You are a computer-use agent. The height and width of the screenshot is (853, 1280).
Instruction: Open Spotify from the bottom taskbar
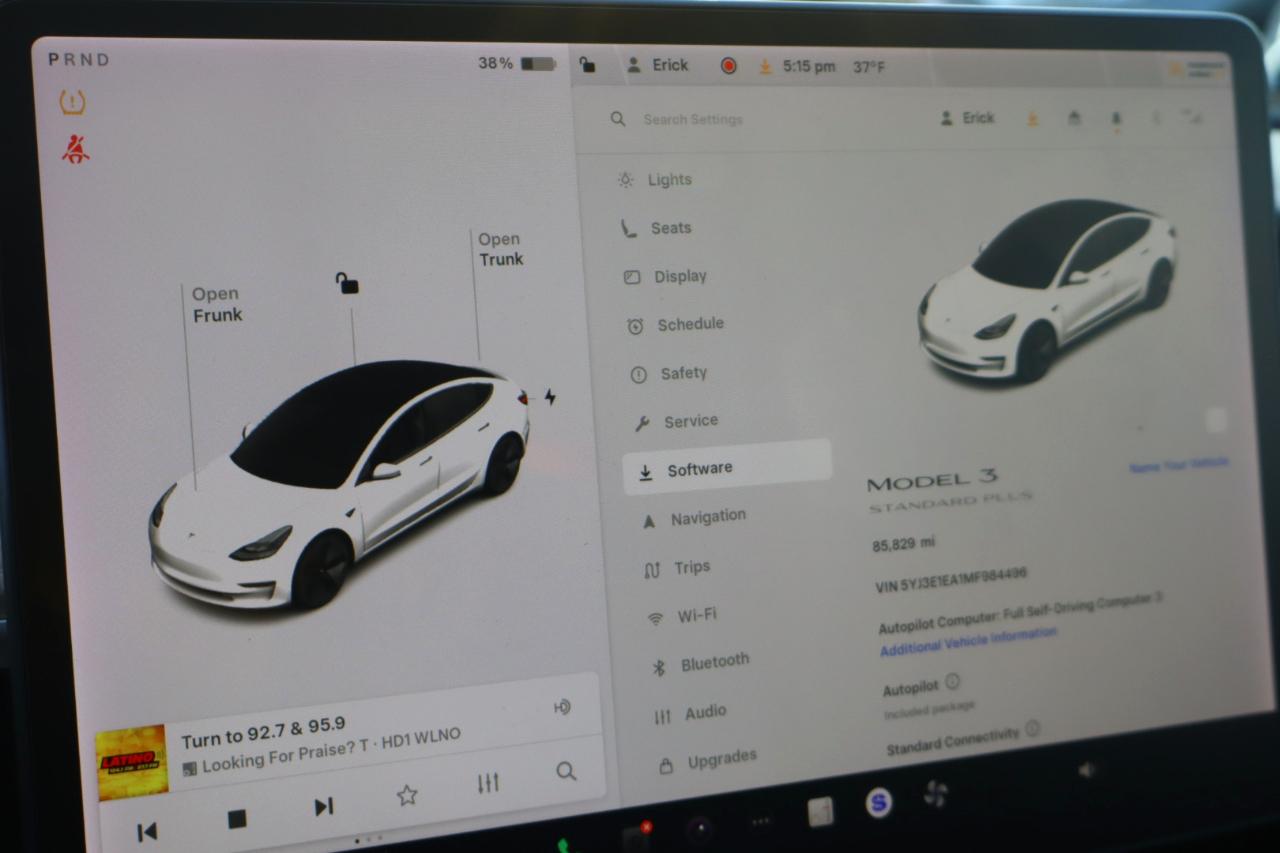[879, 802]
